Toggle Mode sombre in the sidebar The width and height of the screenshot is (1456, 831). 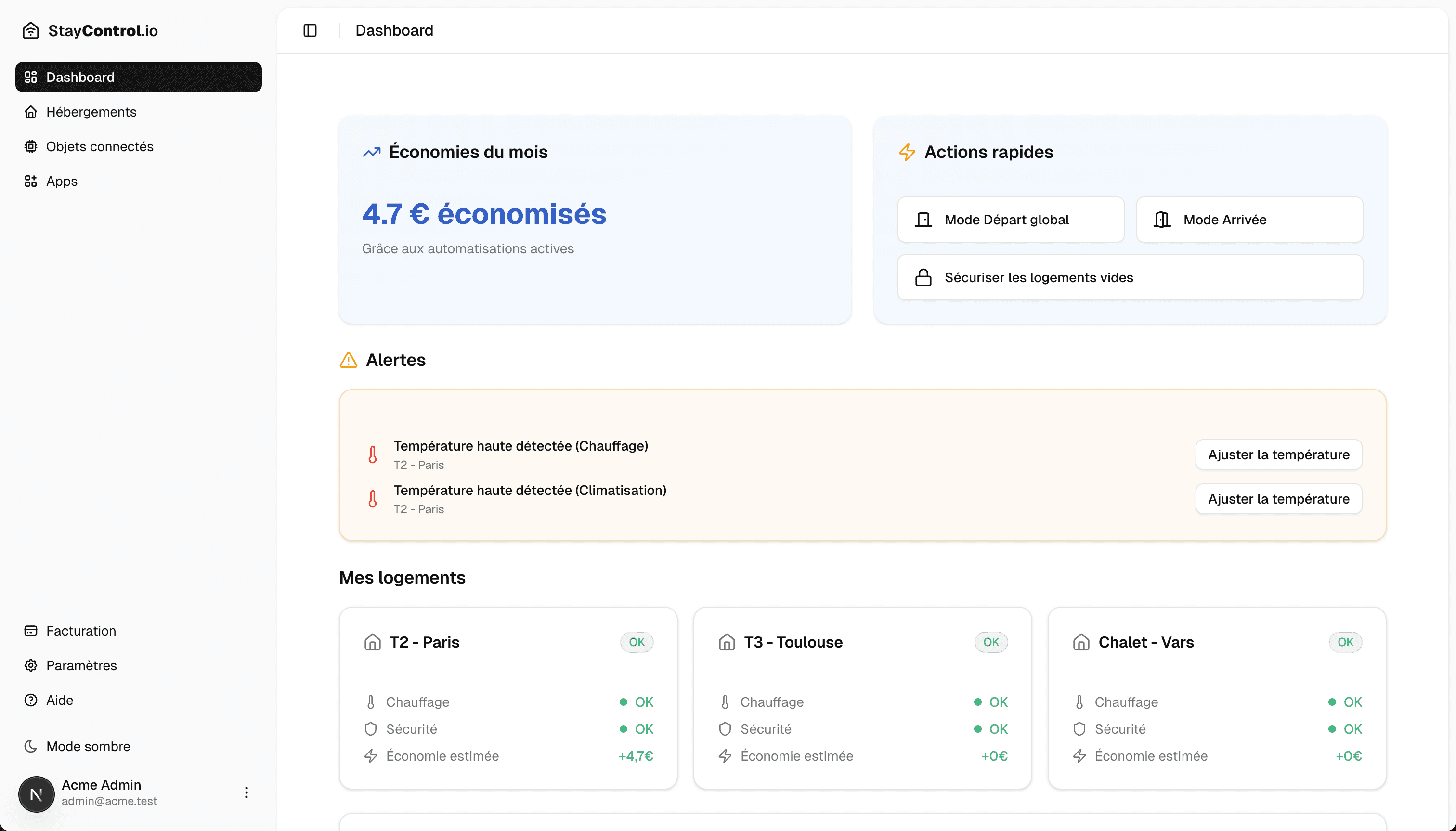click(x=31, y=746)
